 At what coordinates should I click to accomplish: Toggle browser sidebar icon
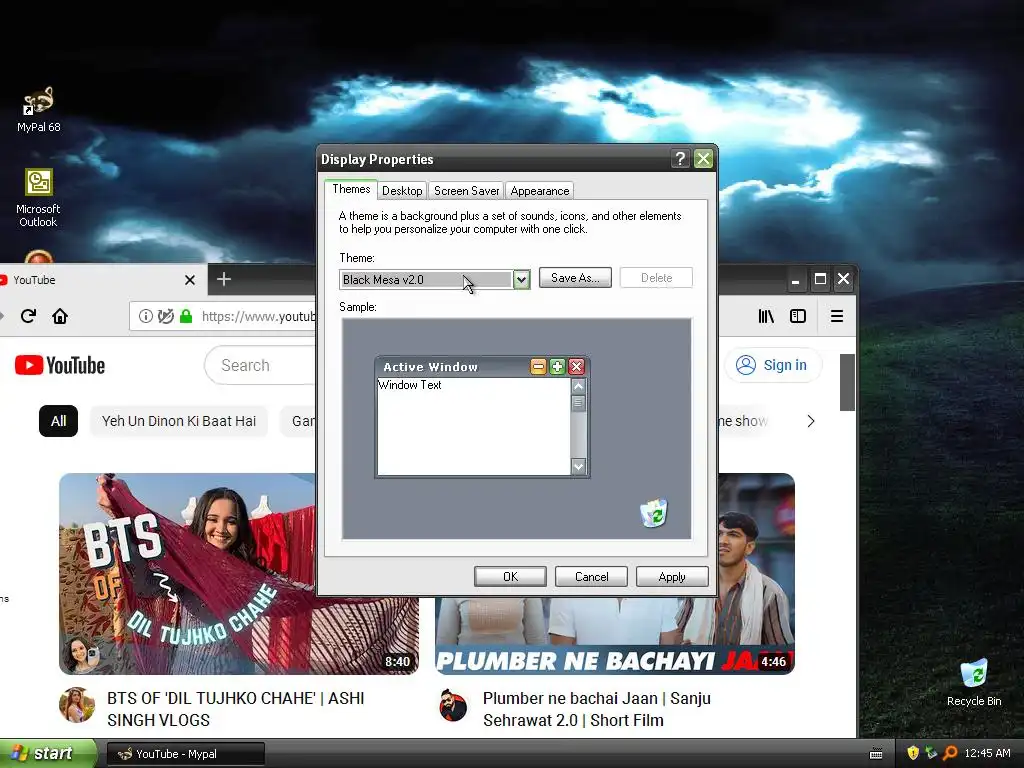pos(798,316)
